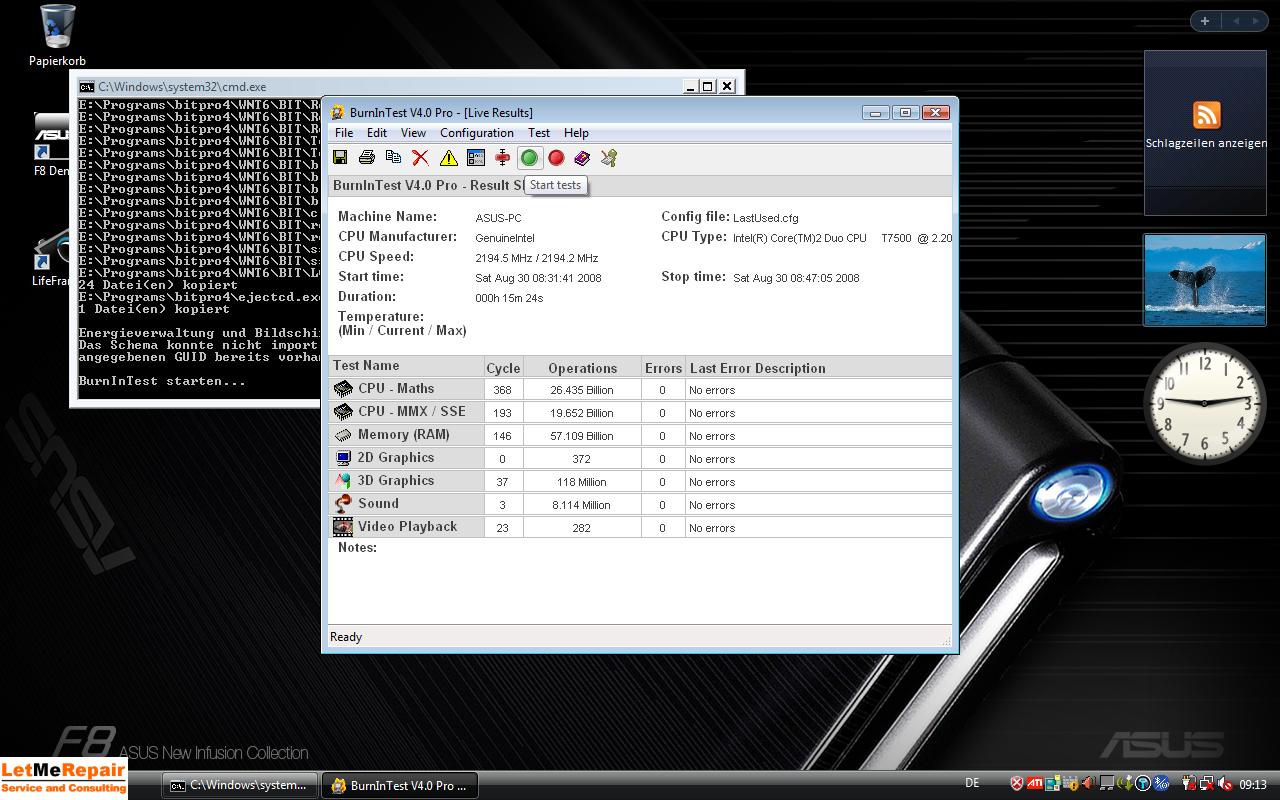1280x800 pixels.
Task: Open the yellow warning triangle error log icon
Action: tap(449, 158)
